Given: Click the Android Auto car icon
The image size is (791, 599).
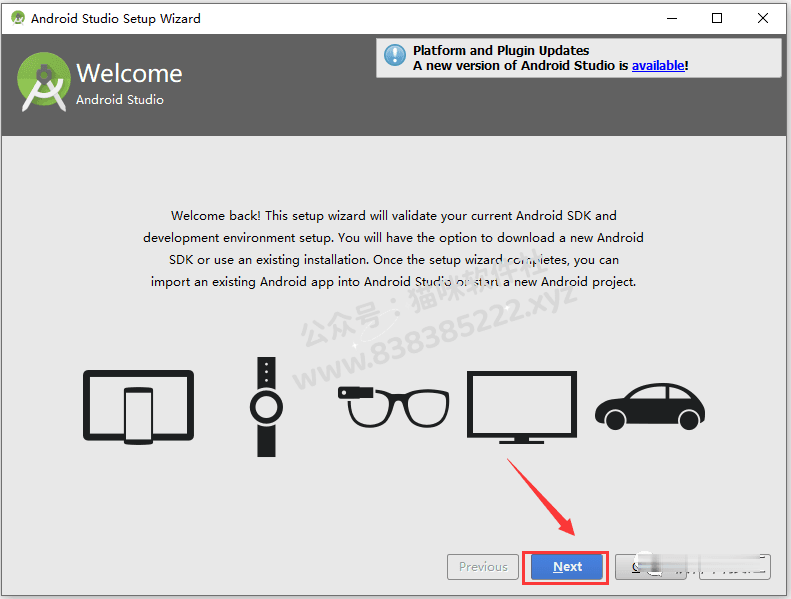Looking at the screenshot, I should [650, 407].
